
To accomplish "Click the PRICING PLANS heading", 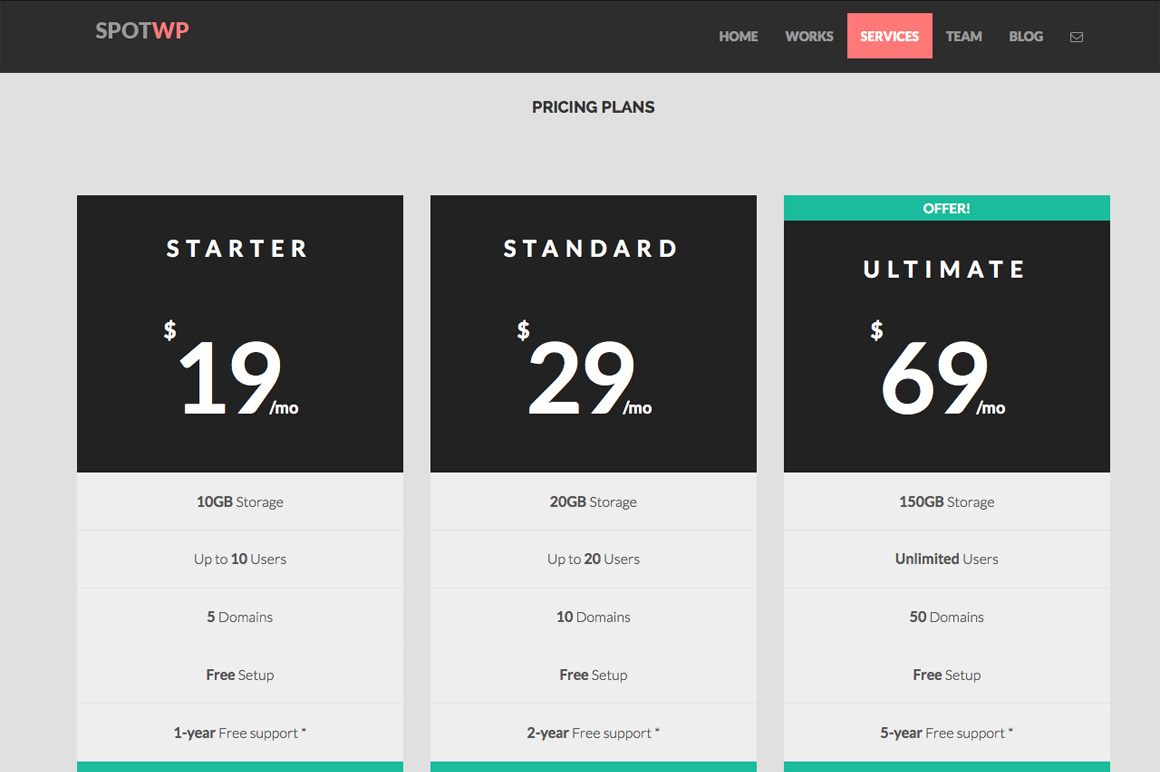I will tap(593, 107).
